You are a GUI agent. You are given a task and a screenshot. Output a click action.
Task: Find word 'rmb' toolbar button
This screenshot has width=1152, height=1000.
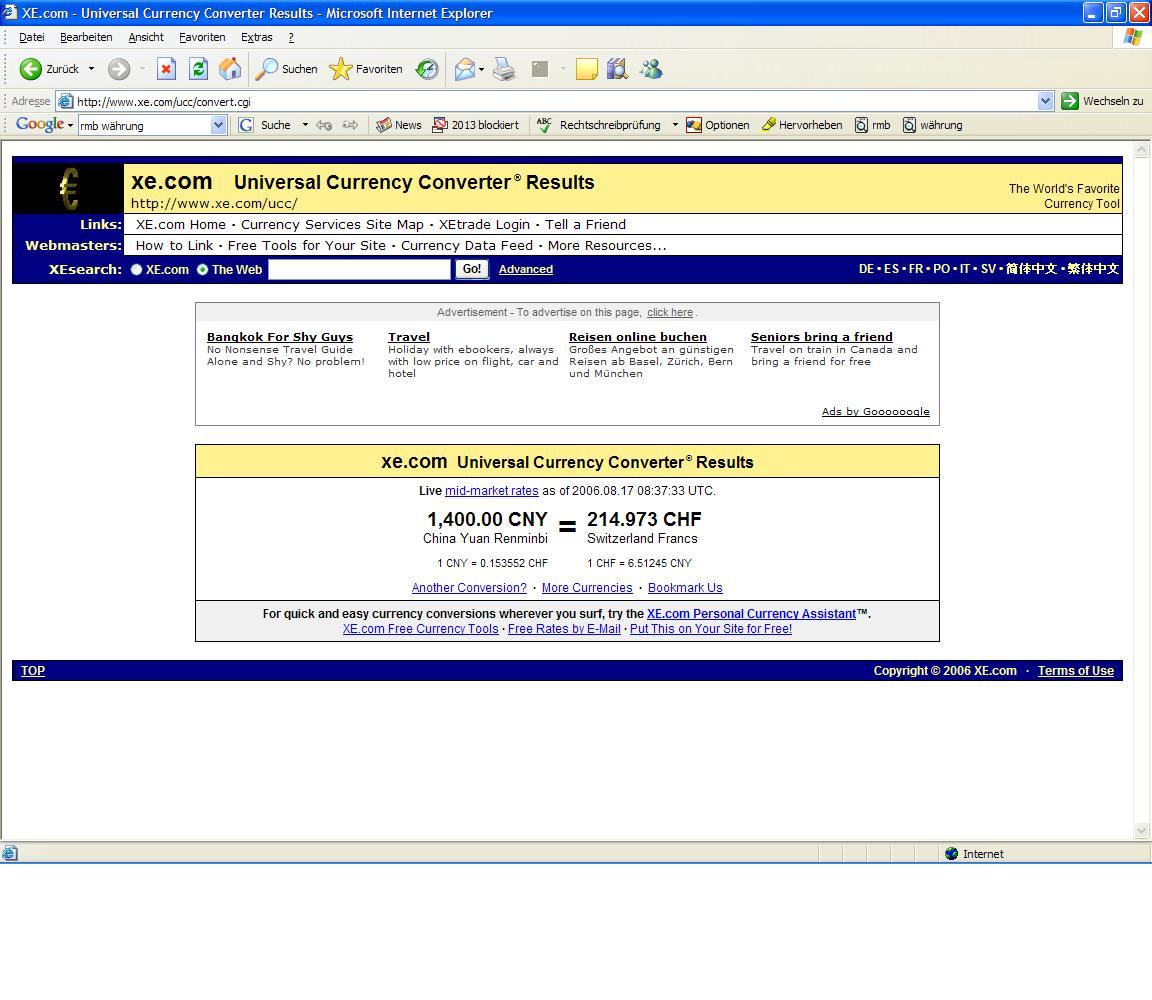(x=873, y=125)
